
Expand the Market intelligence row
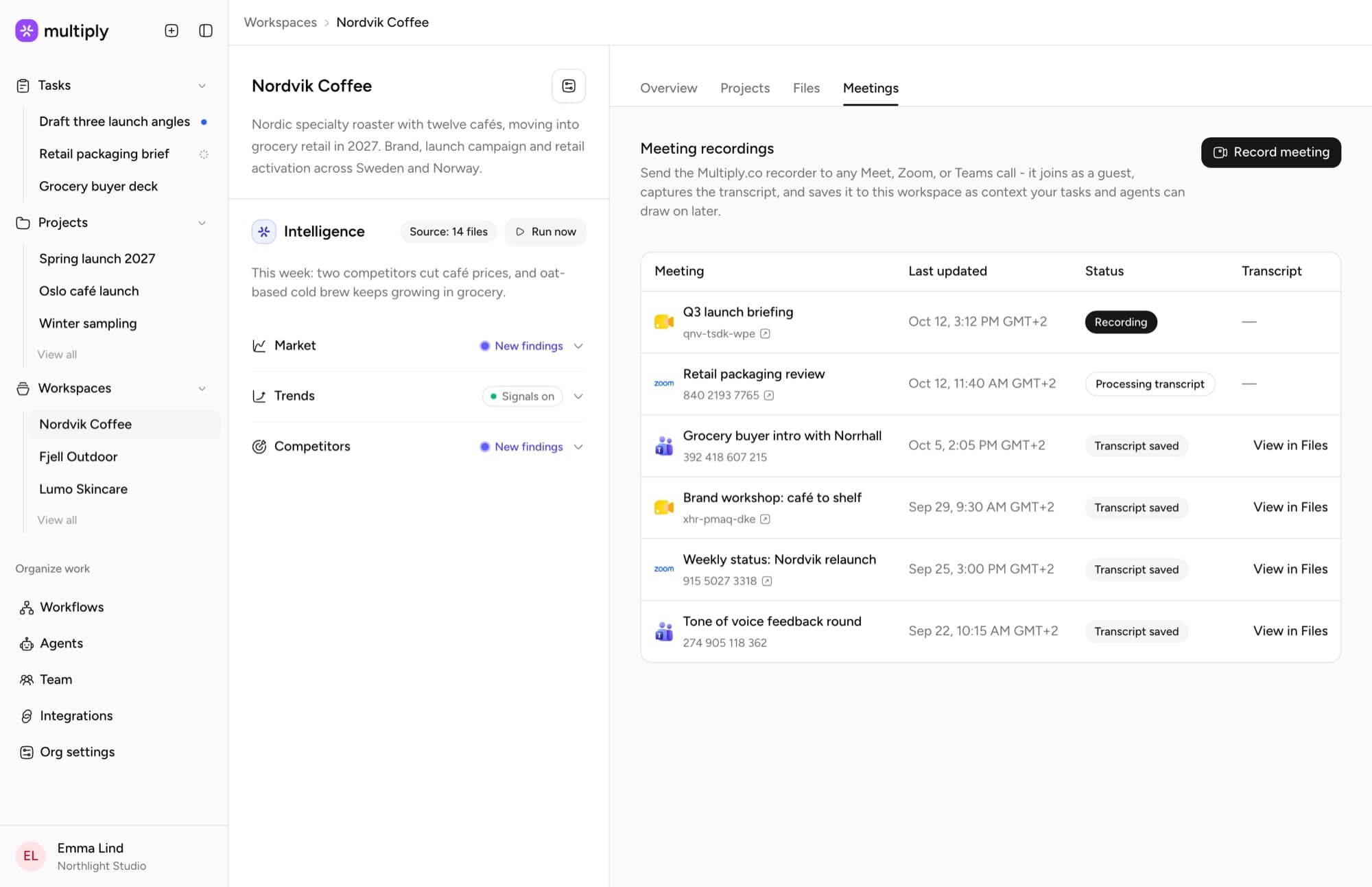[x=578, y=346]
